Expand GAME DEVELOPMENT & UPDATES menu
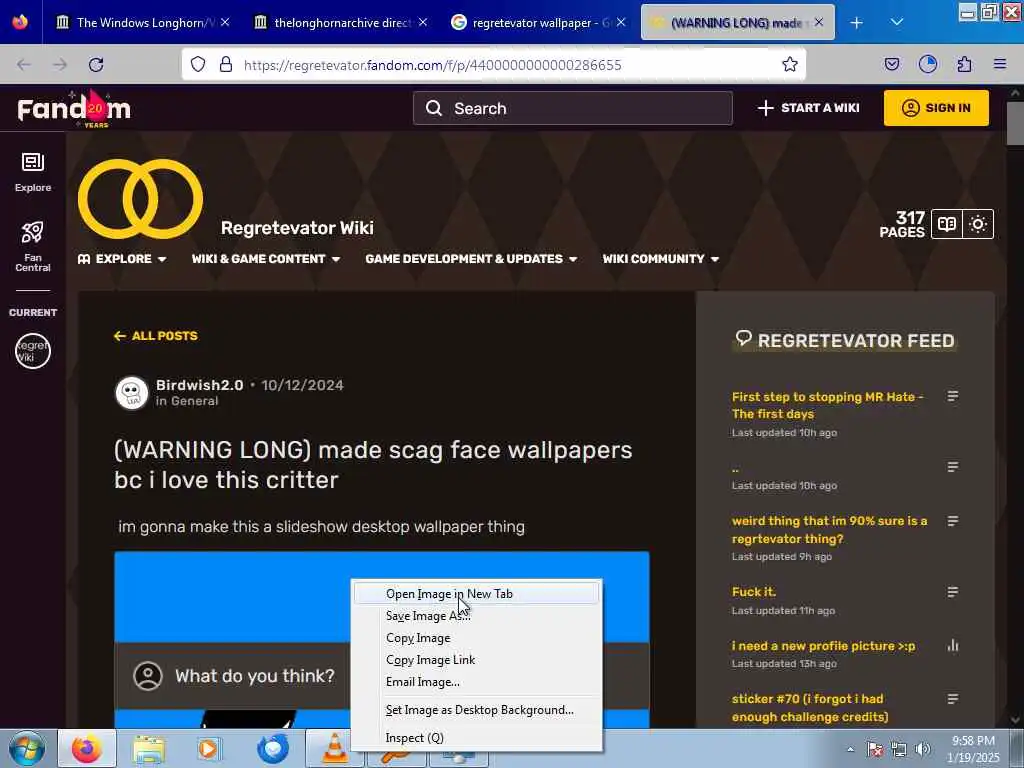The height and width of the screenshot is (768, 1024). [471, 259]
